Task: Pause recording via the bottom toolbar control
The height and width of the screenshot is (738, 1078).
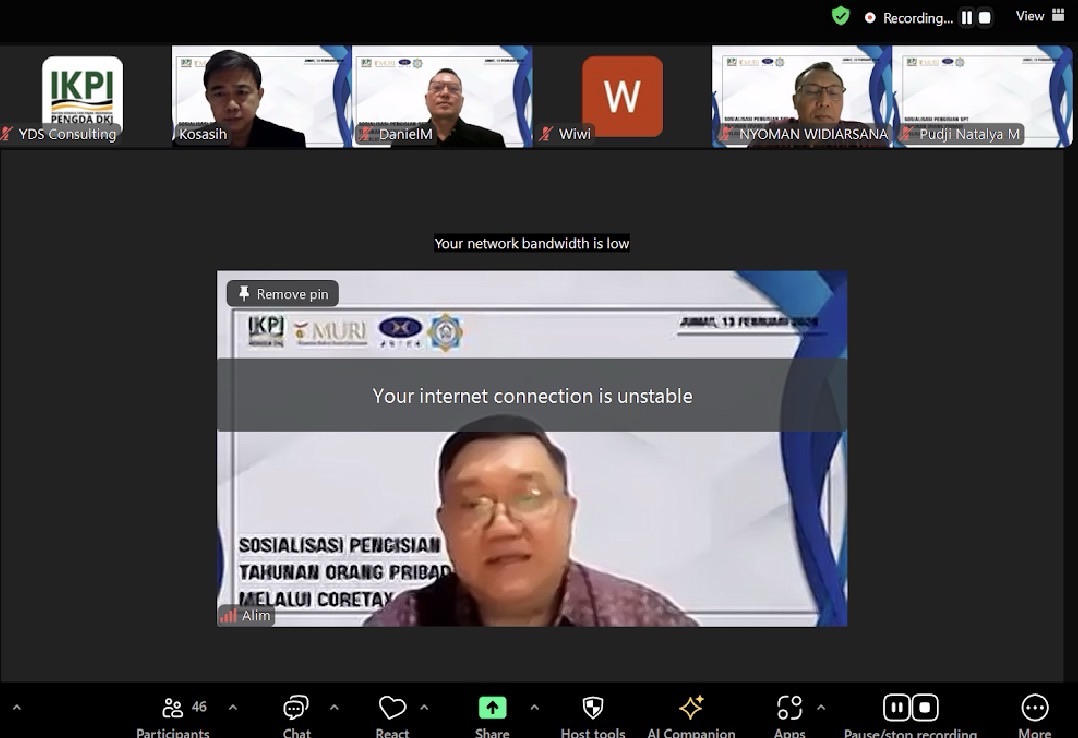Action: coord(897,707)
